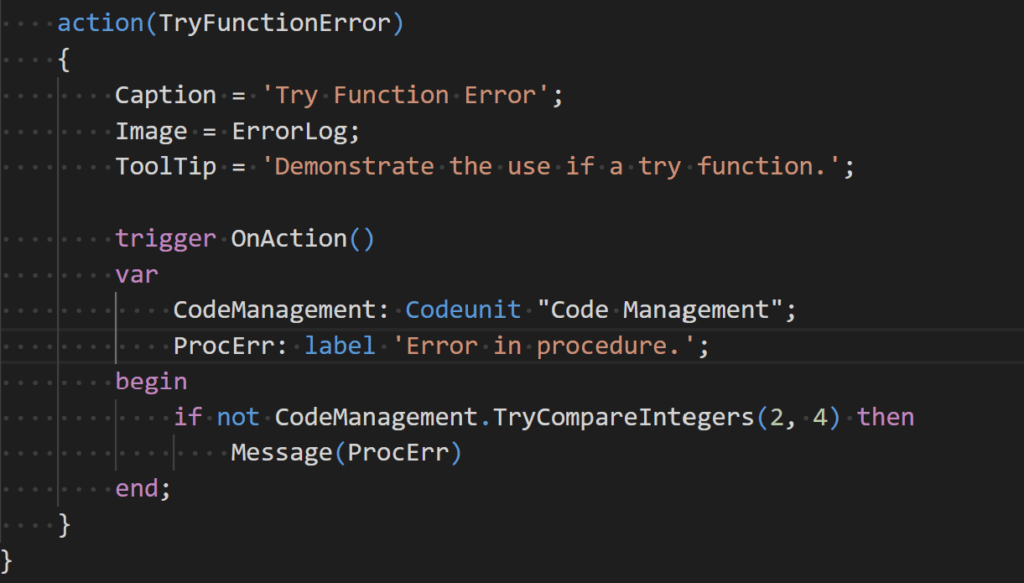Viewport: 1024px width, 583px height.
Task: Click the 'action' keyword
Action: (102, 23)
